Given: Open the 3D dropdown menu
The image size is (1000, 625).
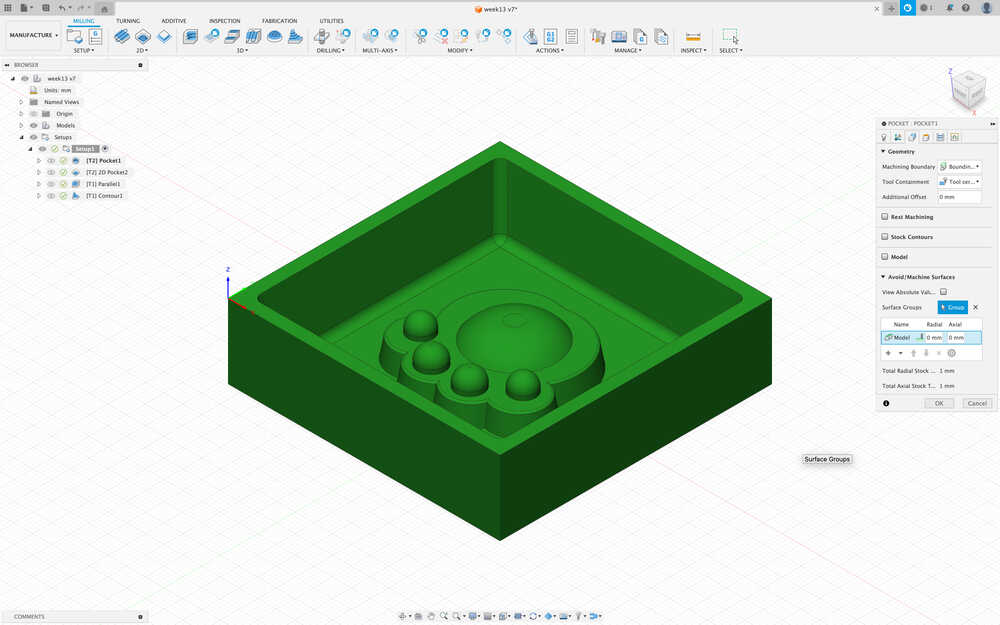Looking at the screenshot, I should [242, 50].
